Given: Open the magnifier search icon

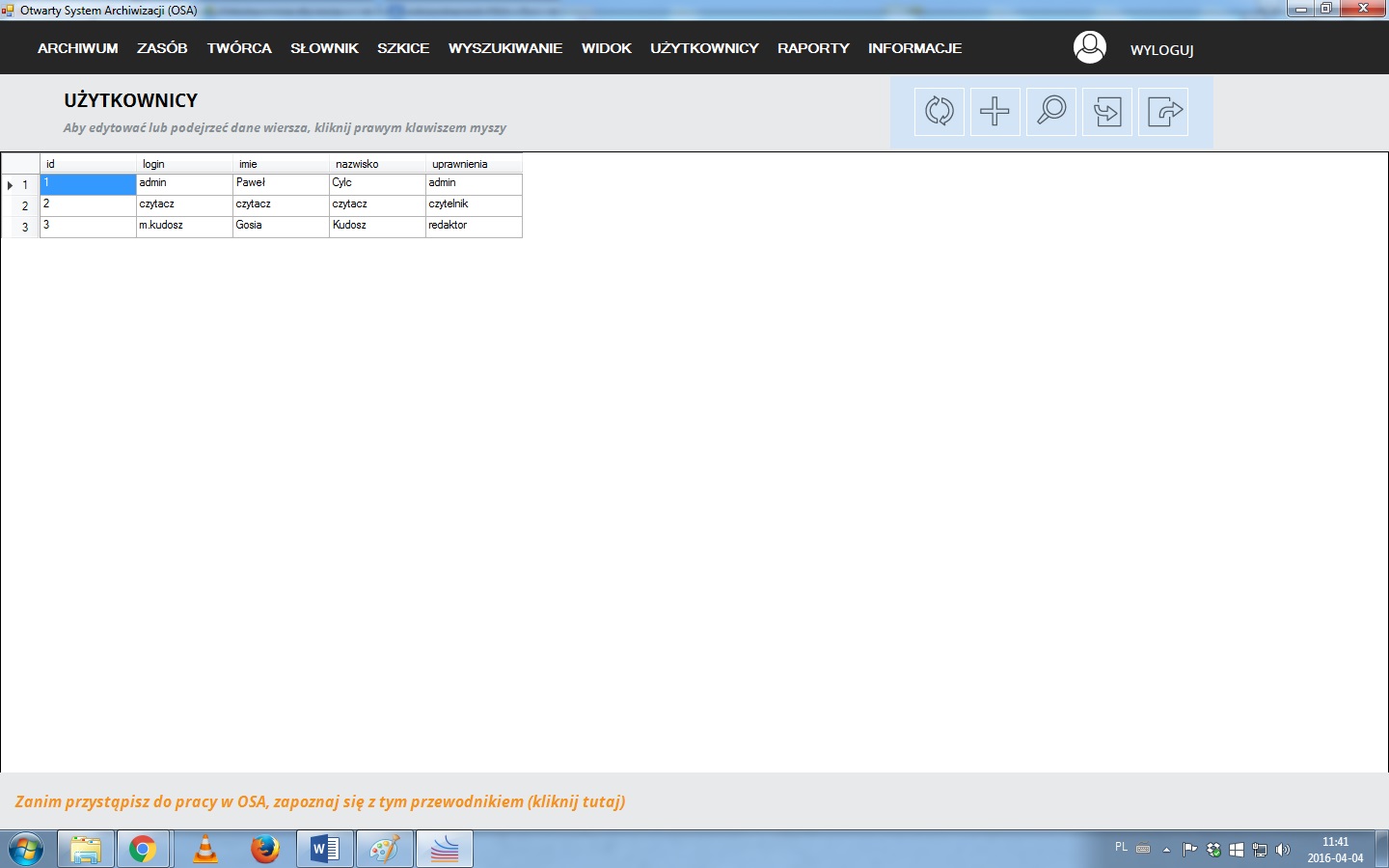Looking at the screenshot, I should (1051, 111).
